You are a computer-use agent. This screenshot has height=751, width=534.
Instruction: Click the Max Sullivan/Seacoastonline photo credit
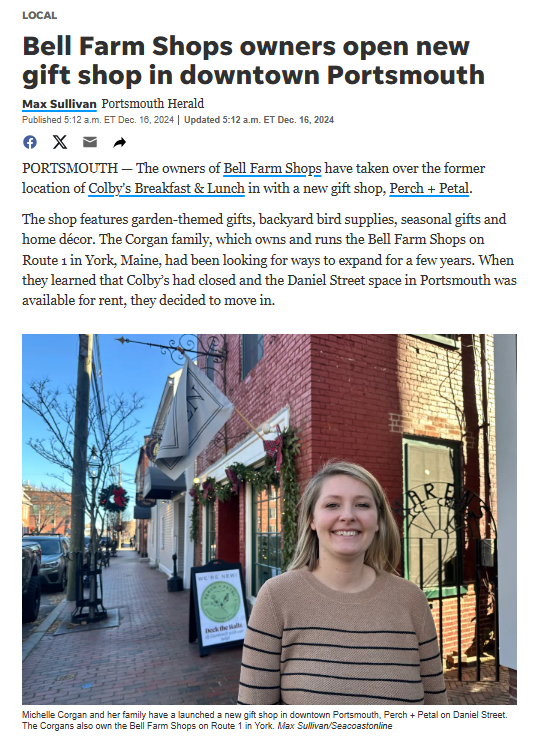coord(335,726)
